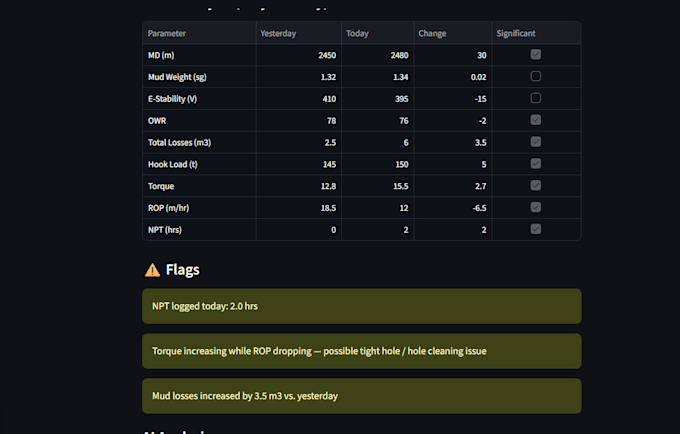
Task: Click the 'Torque increasing while ROP dropping' flag
Action: pos(362,351)
